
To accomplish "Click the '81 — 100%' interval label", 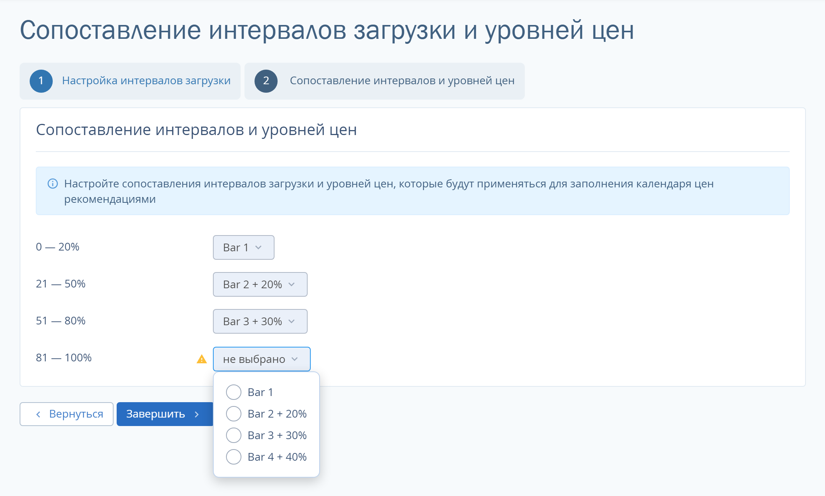I will click(x=64, y=358).
